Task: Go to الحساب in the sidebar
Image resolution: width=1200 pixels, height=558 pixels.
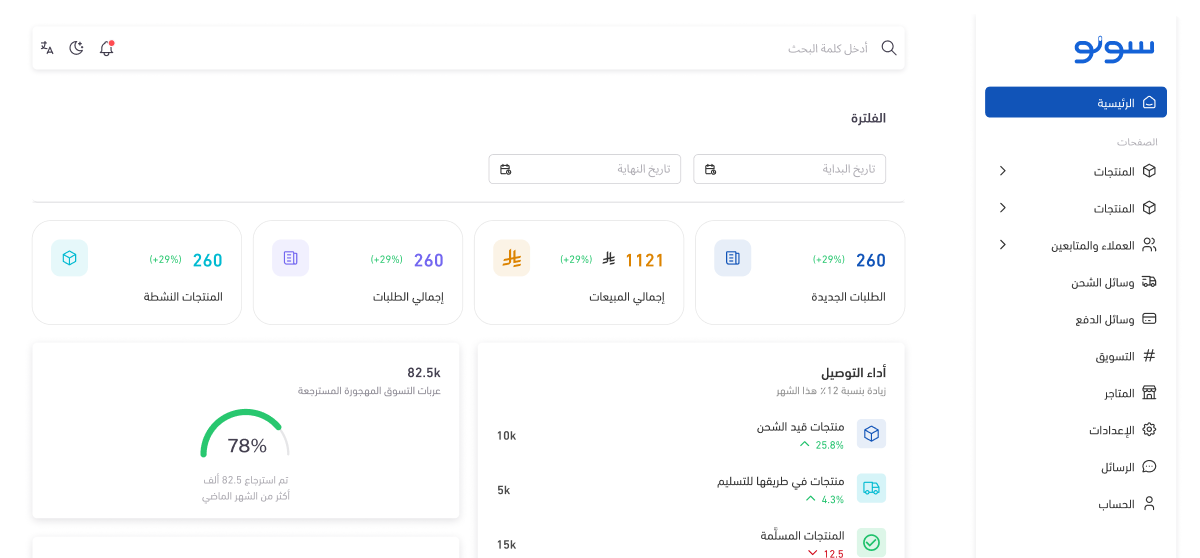Action: point(1117,504)
